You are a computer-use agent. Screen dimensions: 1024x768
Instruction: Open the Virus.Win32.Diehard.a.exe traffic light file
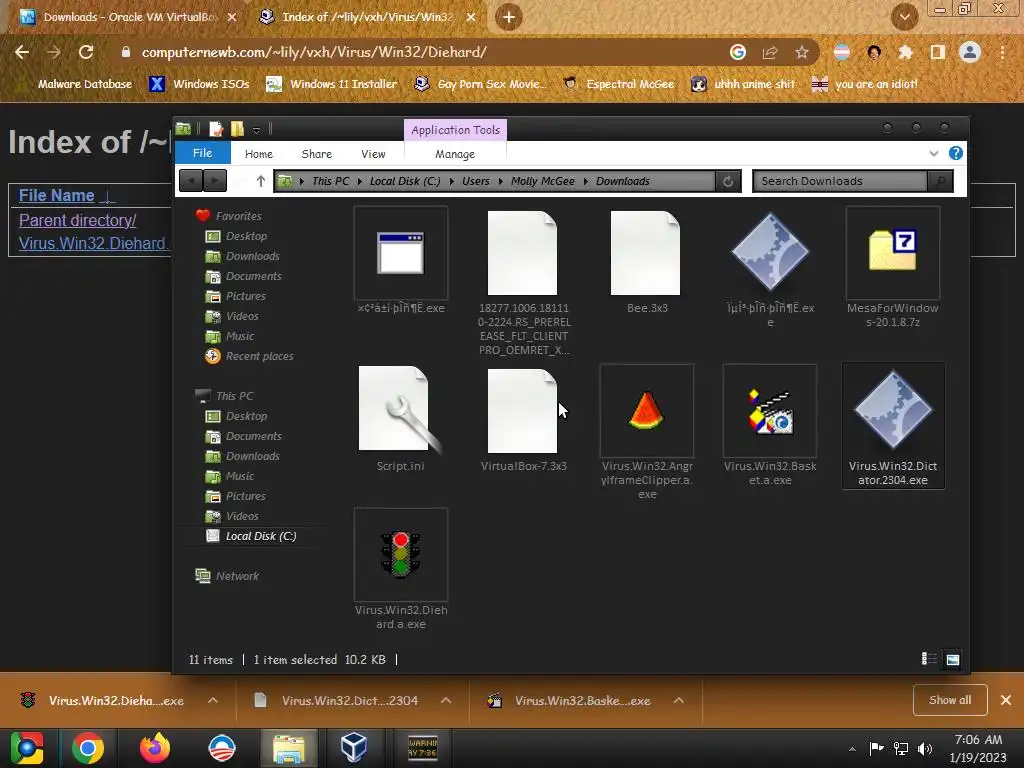(x=401, y=554)
